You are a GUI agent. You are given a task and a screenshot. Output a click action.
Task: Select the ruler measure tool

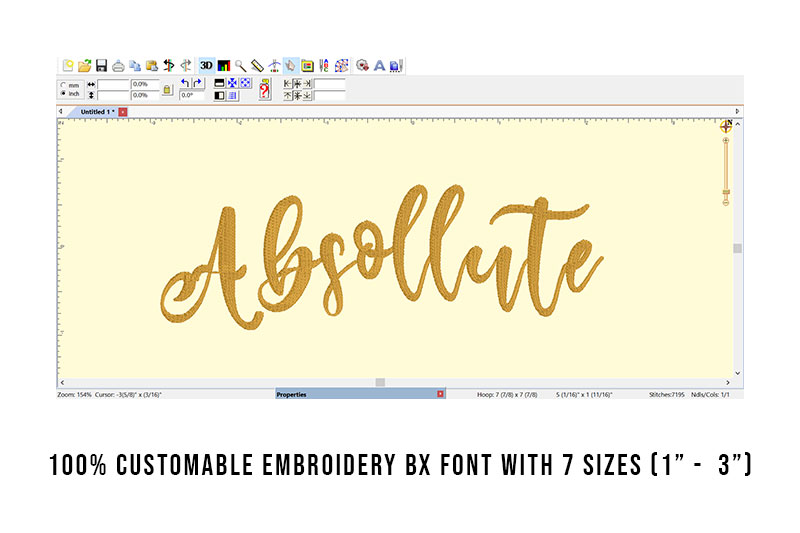257,65
